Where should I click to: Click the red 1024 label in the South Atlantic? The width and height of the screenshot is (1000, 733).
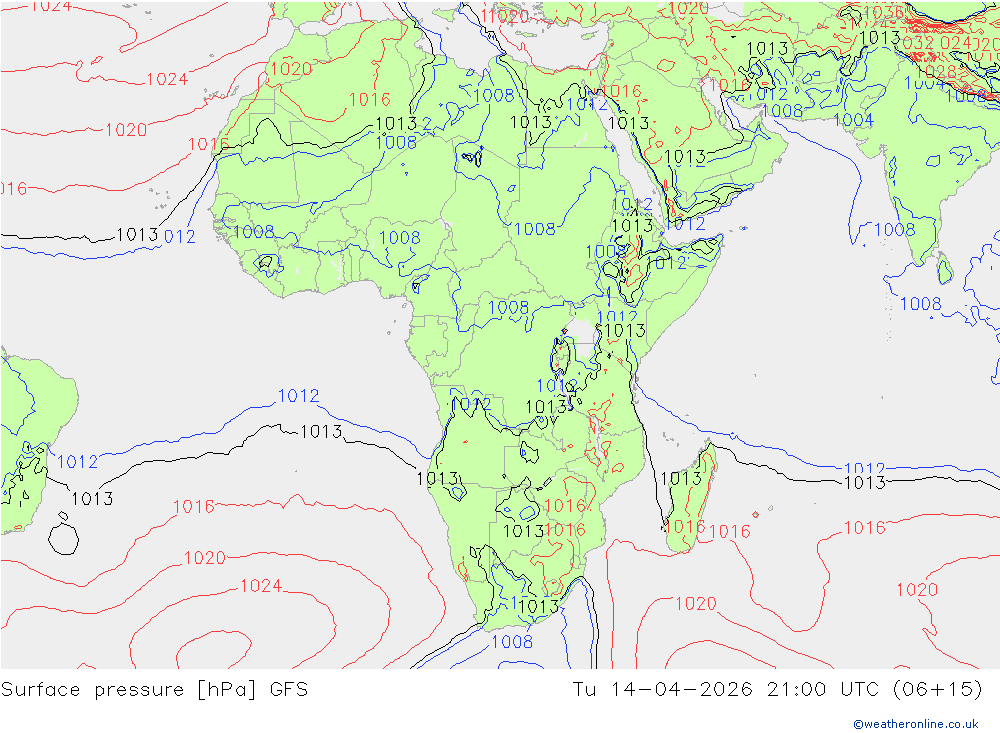click(x=261, y=586)
